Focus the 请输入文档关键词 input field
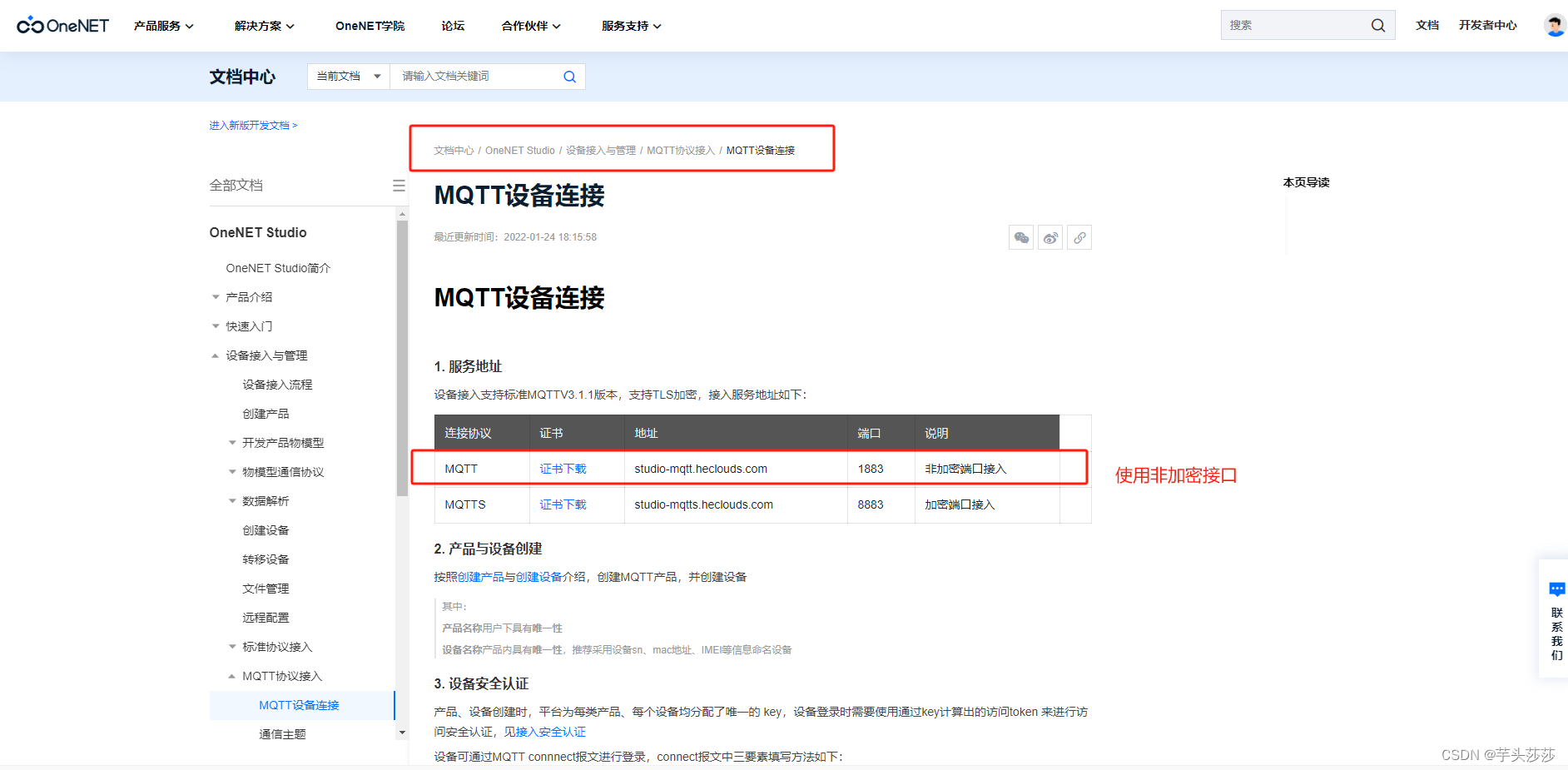Image resolution: width=1568 pixels, height=770 pixels. [476, 77]
